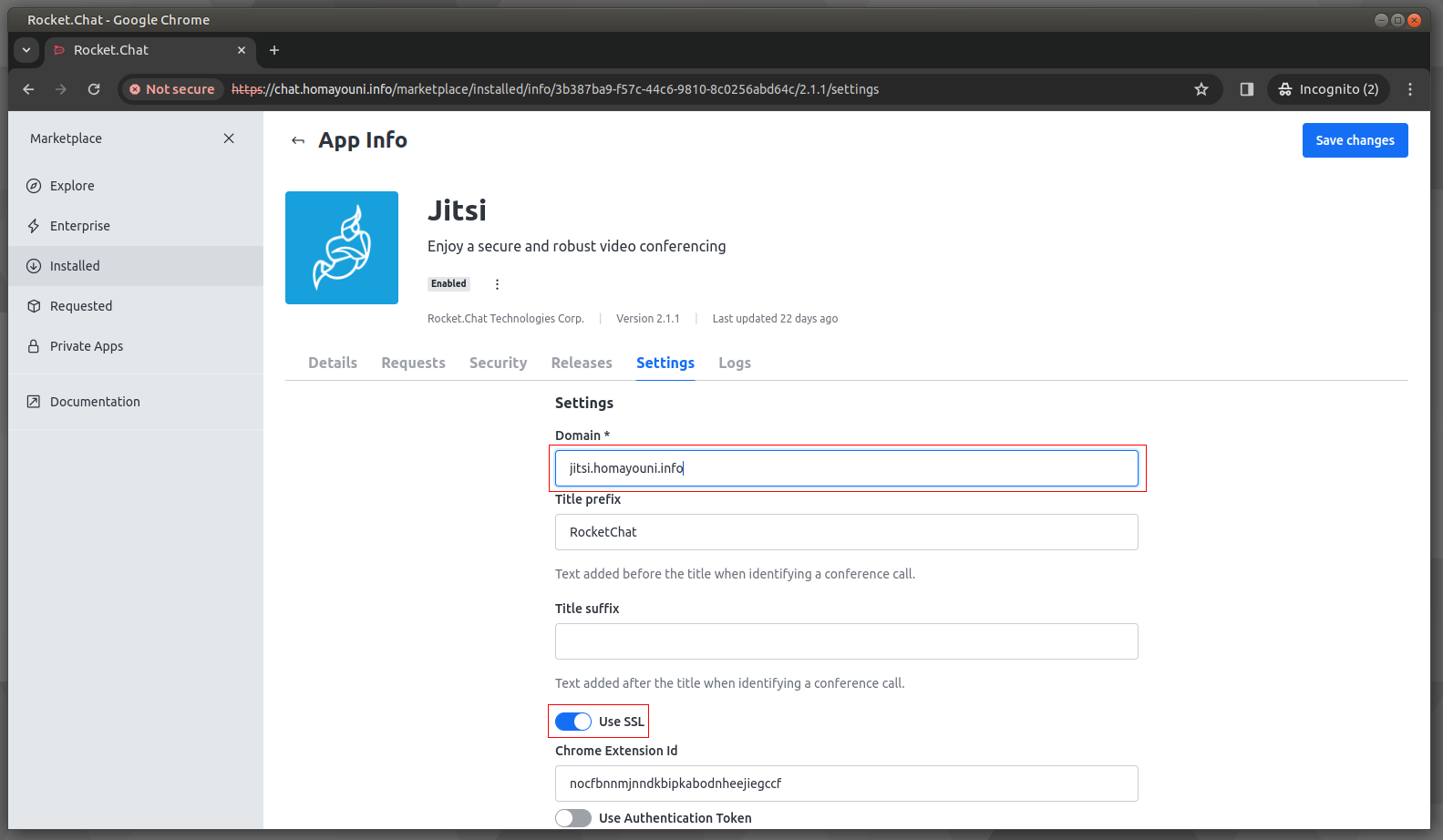The width and height of the screenshot is (1443, 840).
Task: Switch to the Requests tab
Action: pyautogui.click(x=413, y=363)
